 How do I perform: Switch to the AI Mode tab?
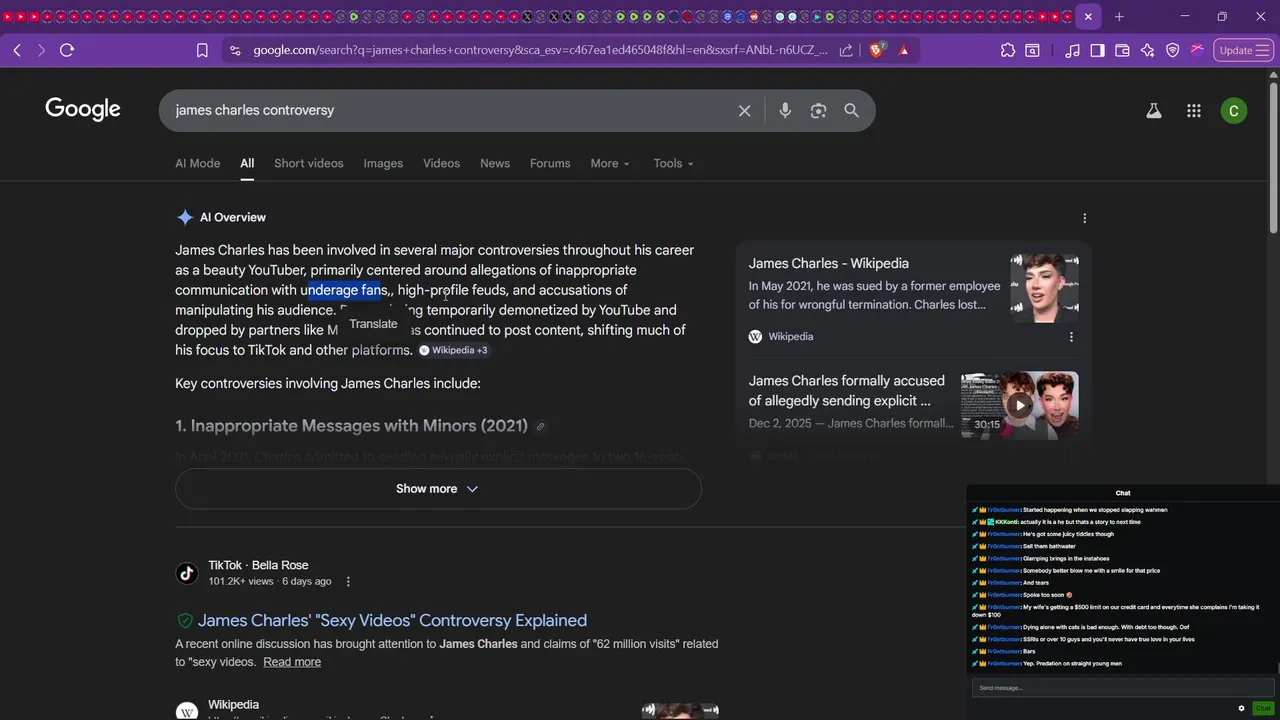click(x=197, y=163)
